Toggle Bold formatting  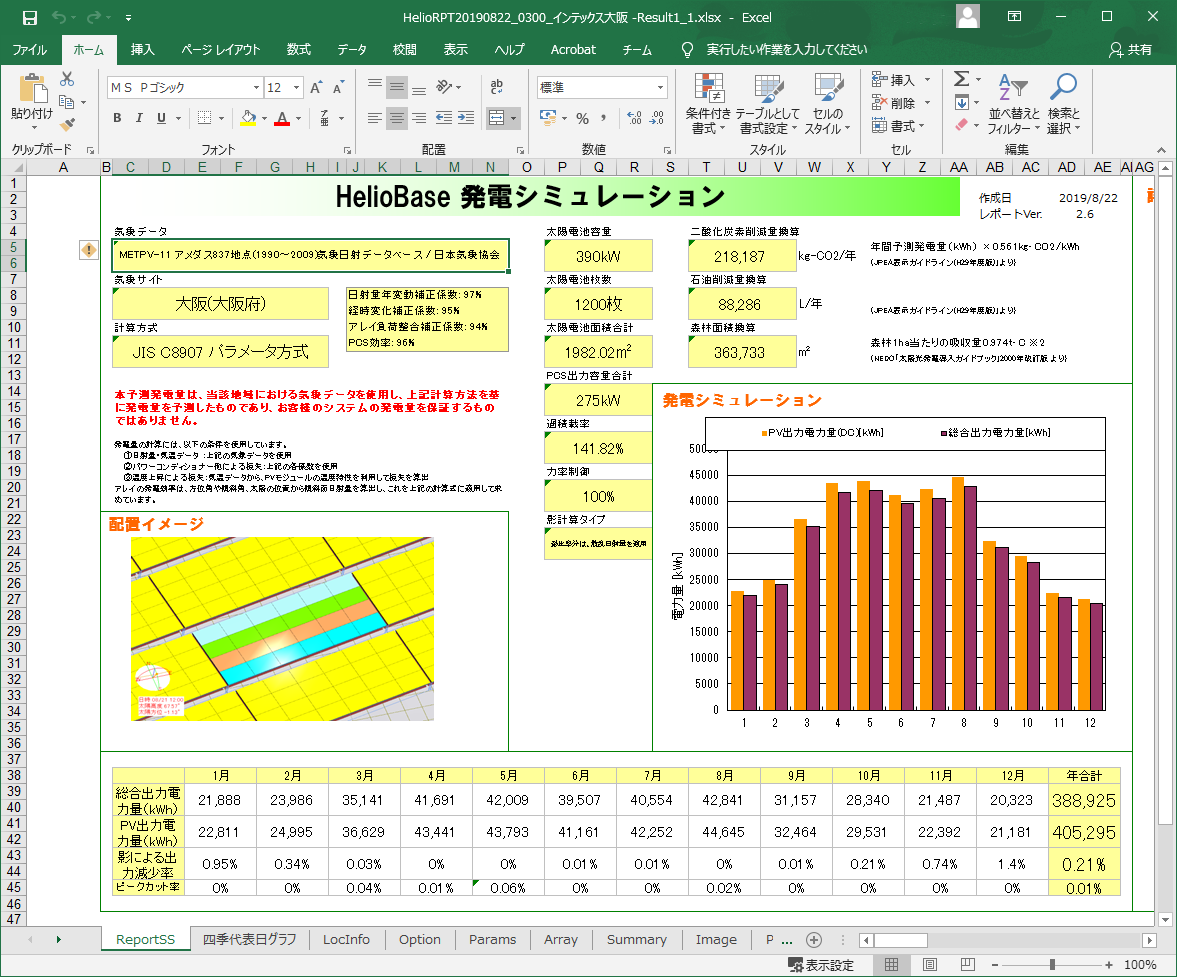pos(117,118)
